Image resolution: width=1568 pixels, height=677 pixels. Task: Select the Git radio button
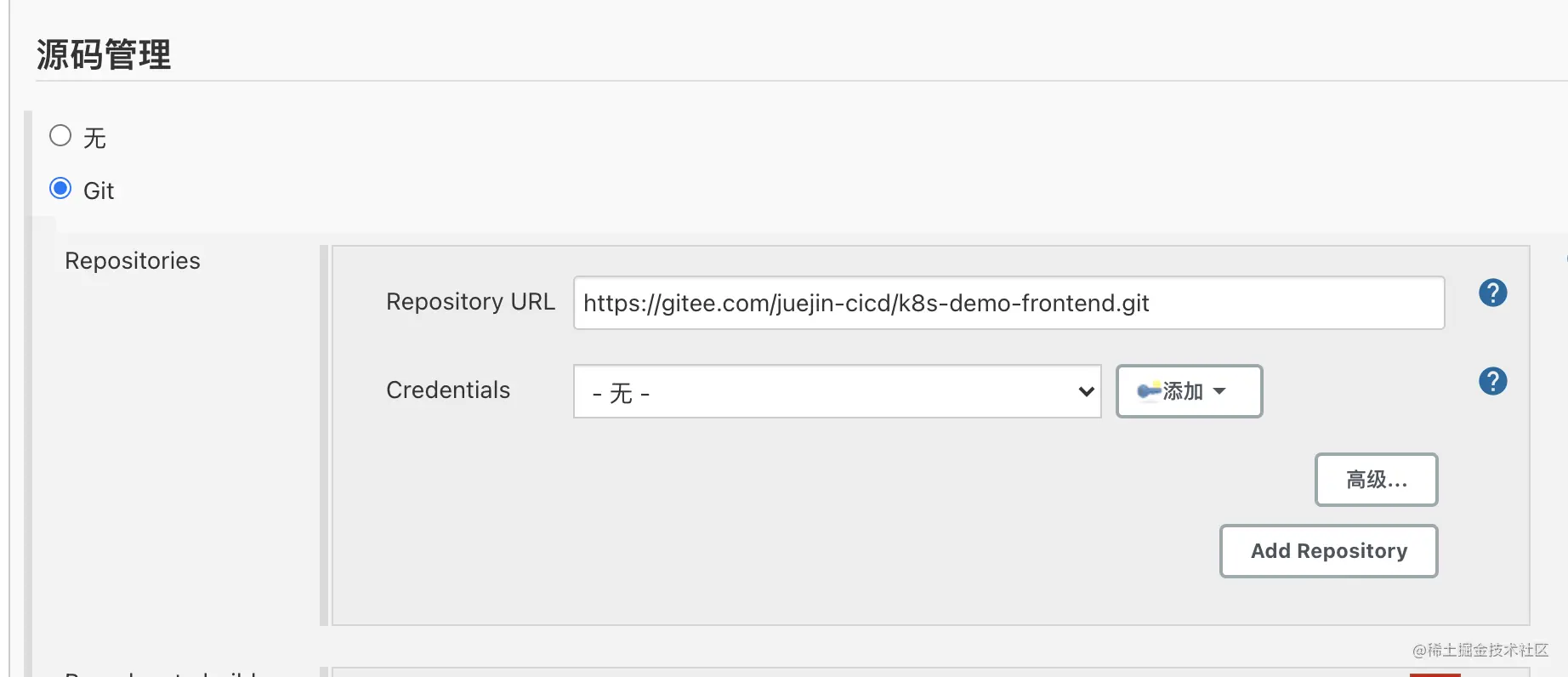click(x=60, y=188)
